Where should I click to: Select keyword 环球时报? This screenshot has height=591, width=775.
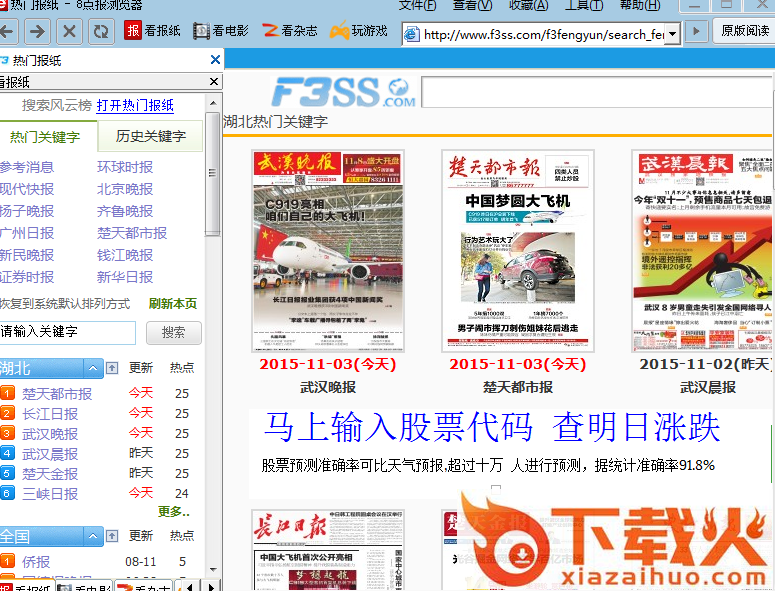coord(125,167)
